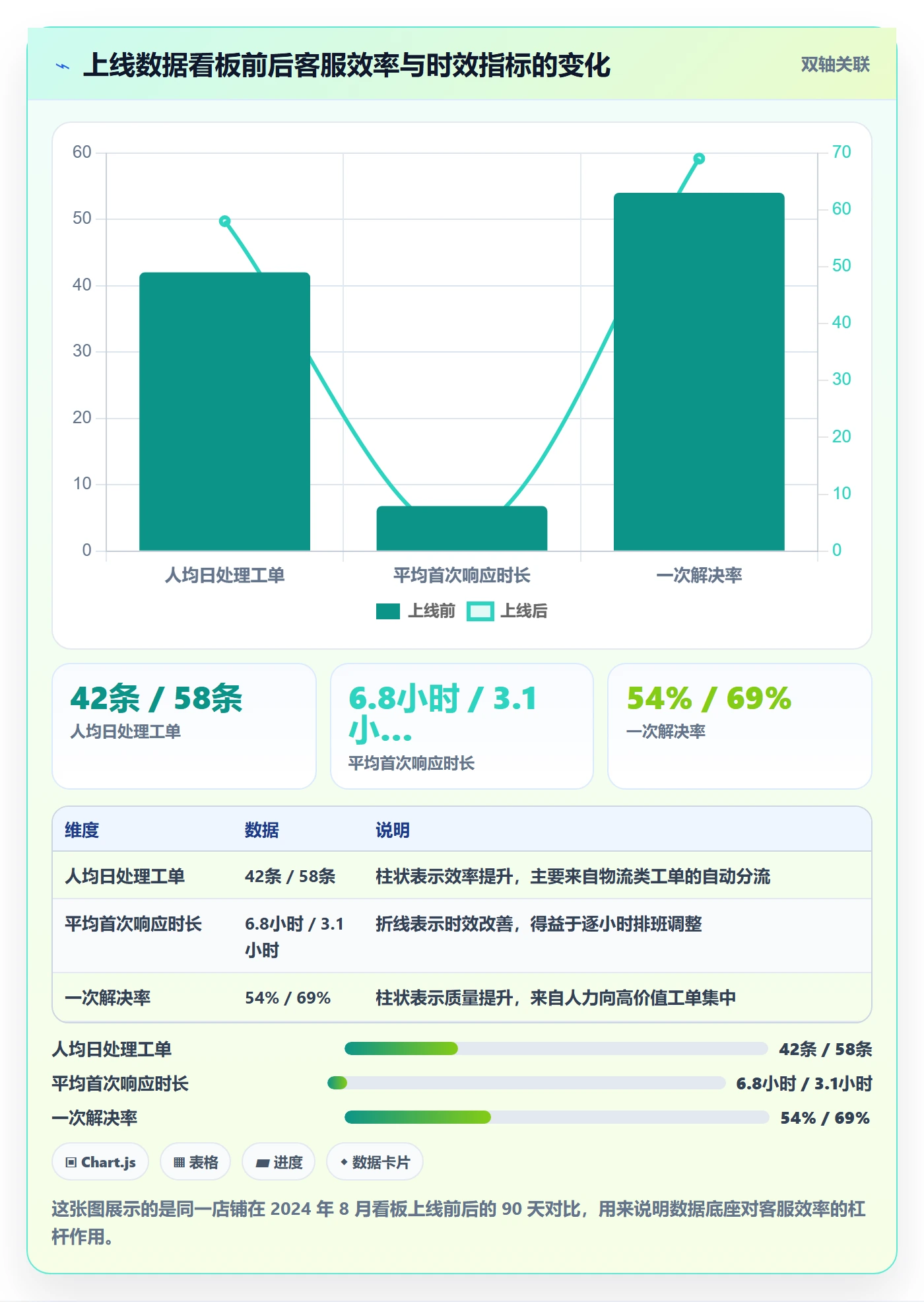
Task: Select the truncated 6.8小时 / 3.1小… stat card
Action: [x=462, y=726]
